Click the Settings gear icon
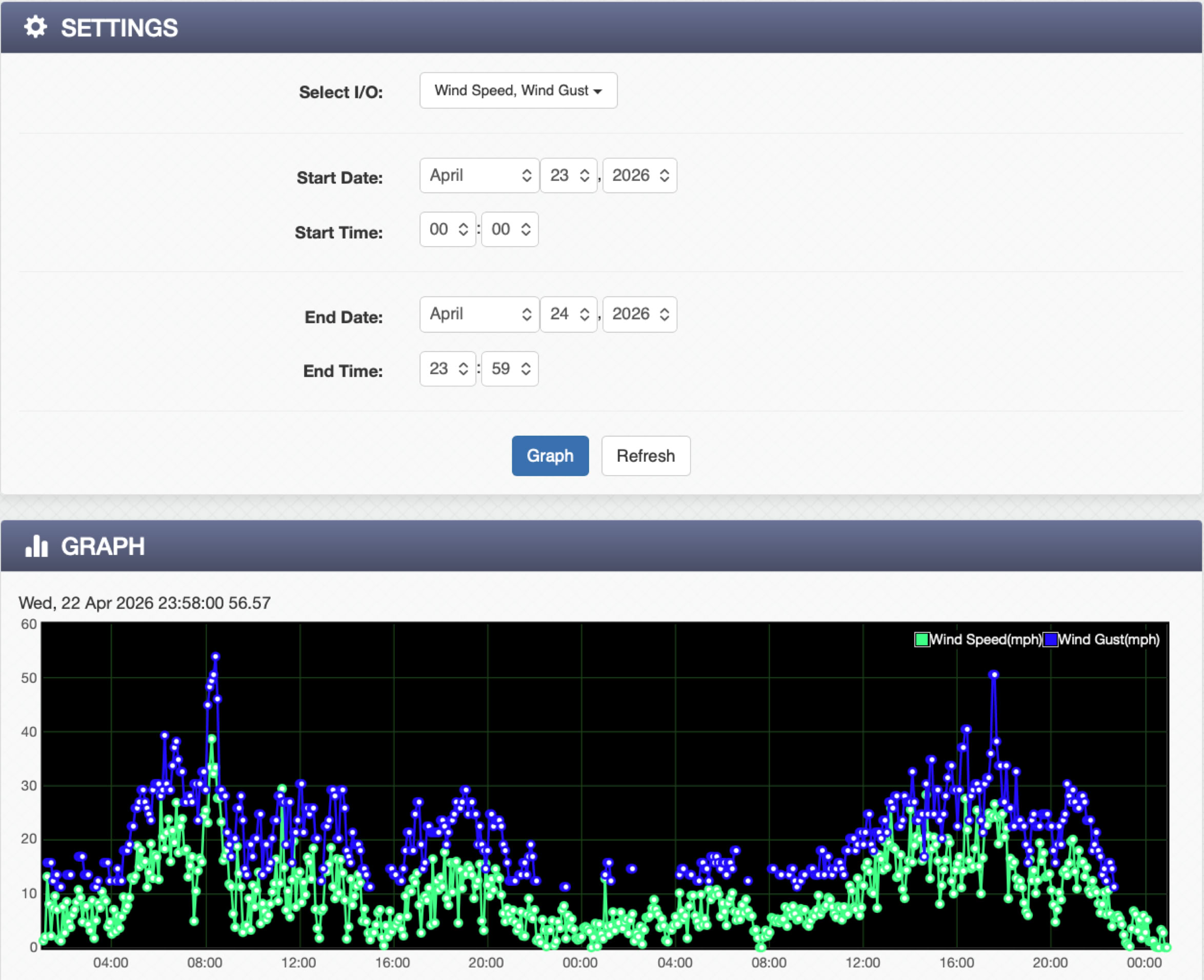This screenshot has height=980, width=1204. coord(35,27)
